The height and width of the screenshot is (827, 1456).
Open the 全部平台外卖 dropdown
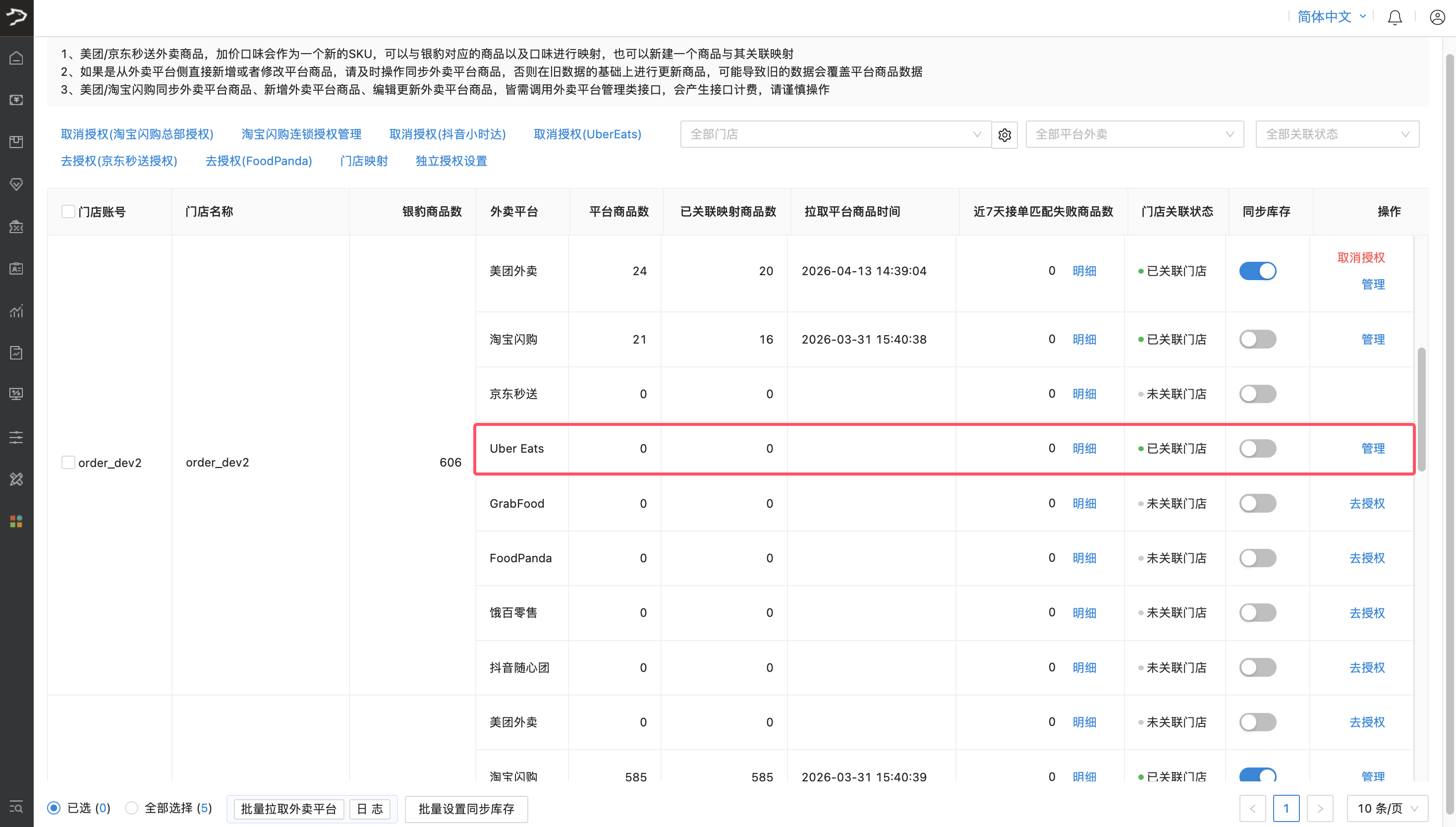1135,135
